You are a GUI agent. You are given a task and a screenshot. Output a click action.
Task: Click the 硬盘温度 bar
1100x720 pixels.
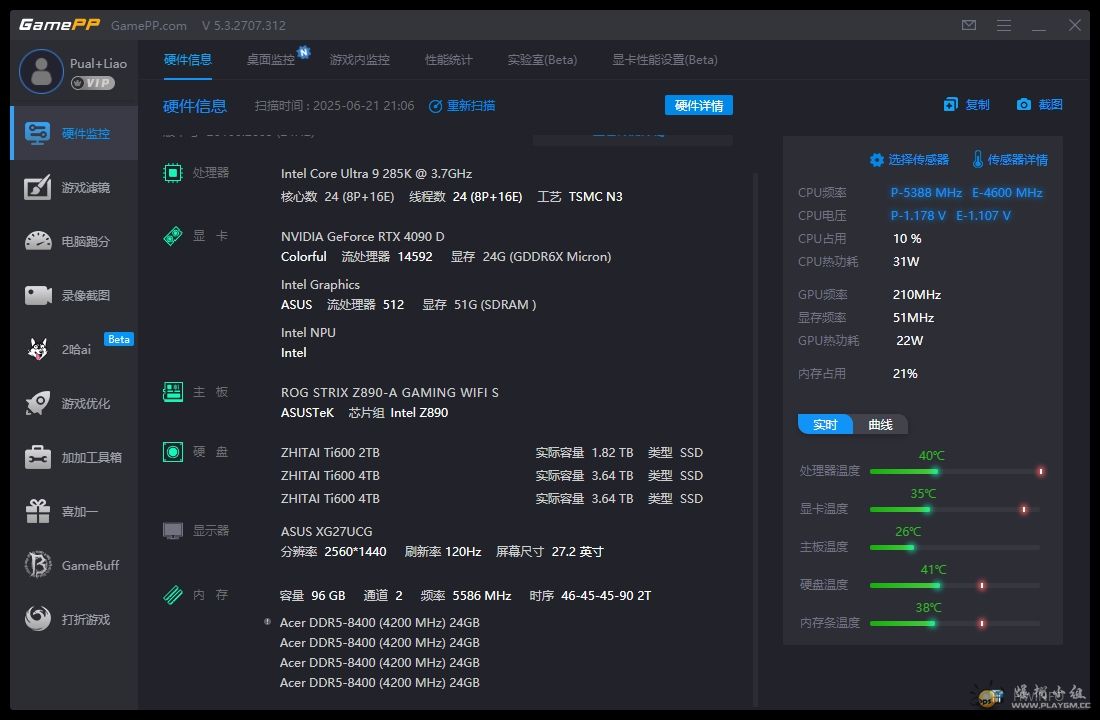pos(955,585)
